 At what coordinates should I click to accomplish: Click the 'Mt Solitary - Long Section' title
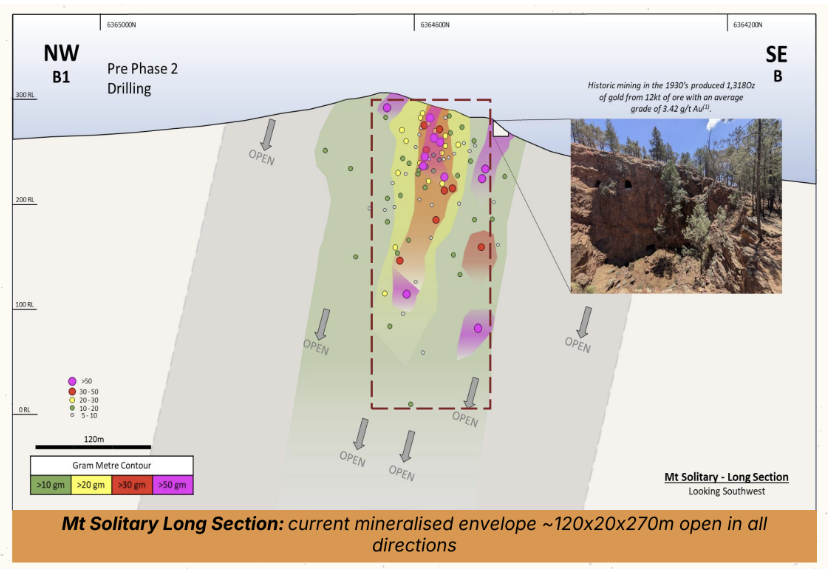coord(726,477)
